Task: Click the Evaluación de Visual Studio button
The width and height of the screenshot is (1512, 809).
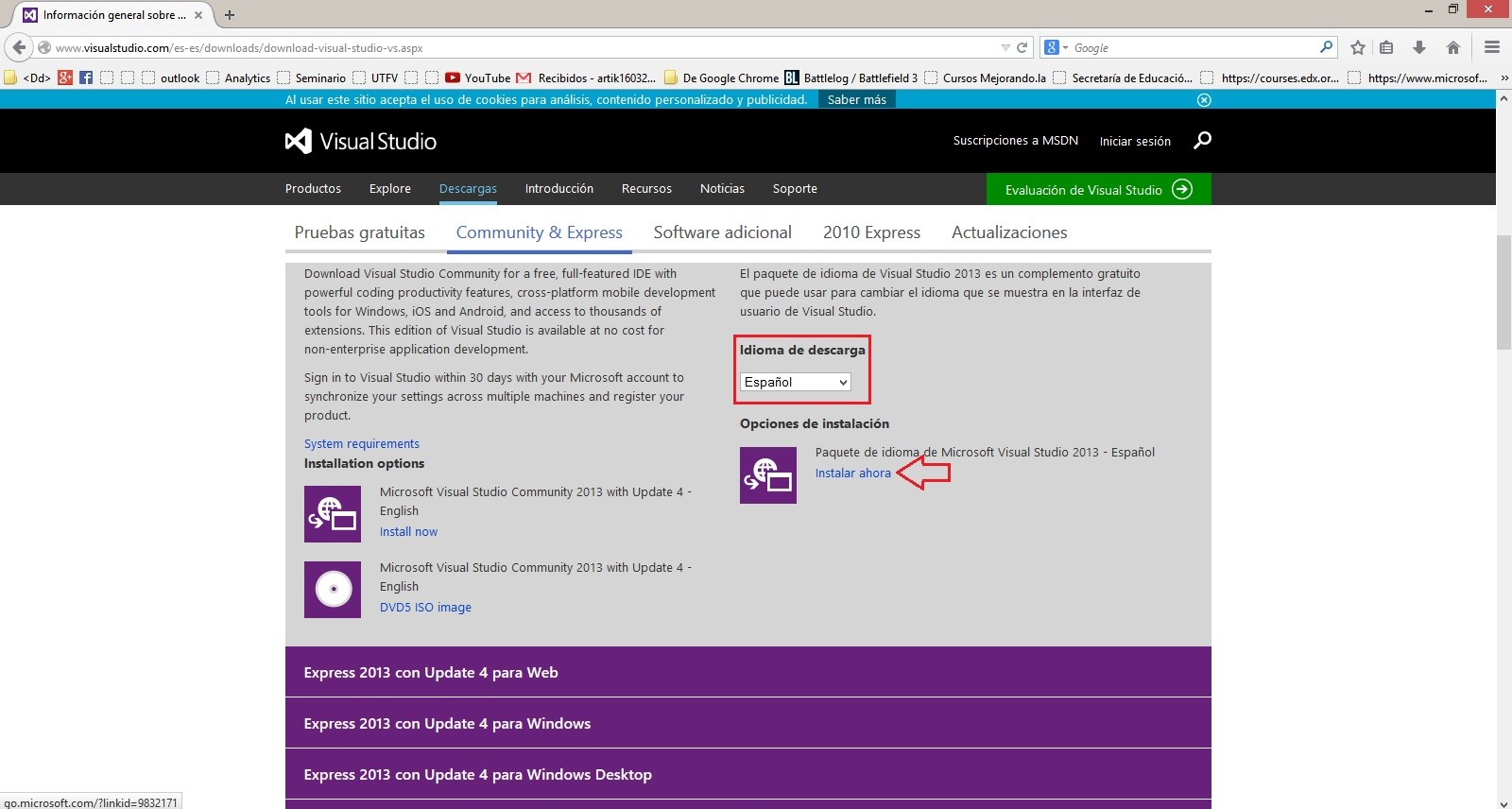Action: click(1099, 189)
